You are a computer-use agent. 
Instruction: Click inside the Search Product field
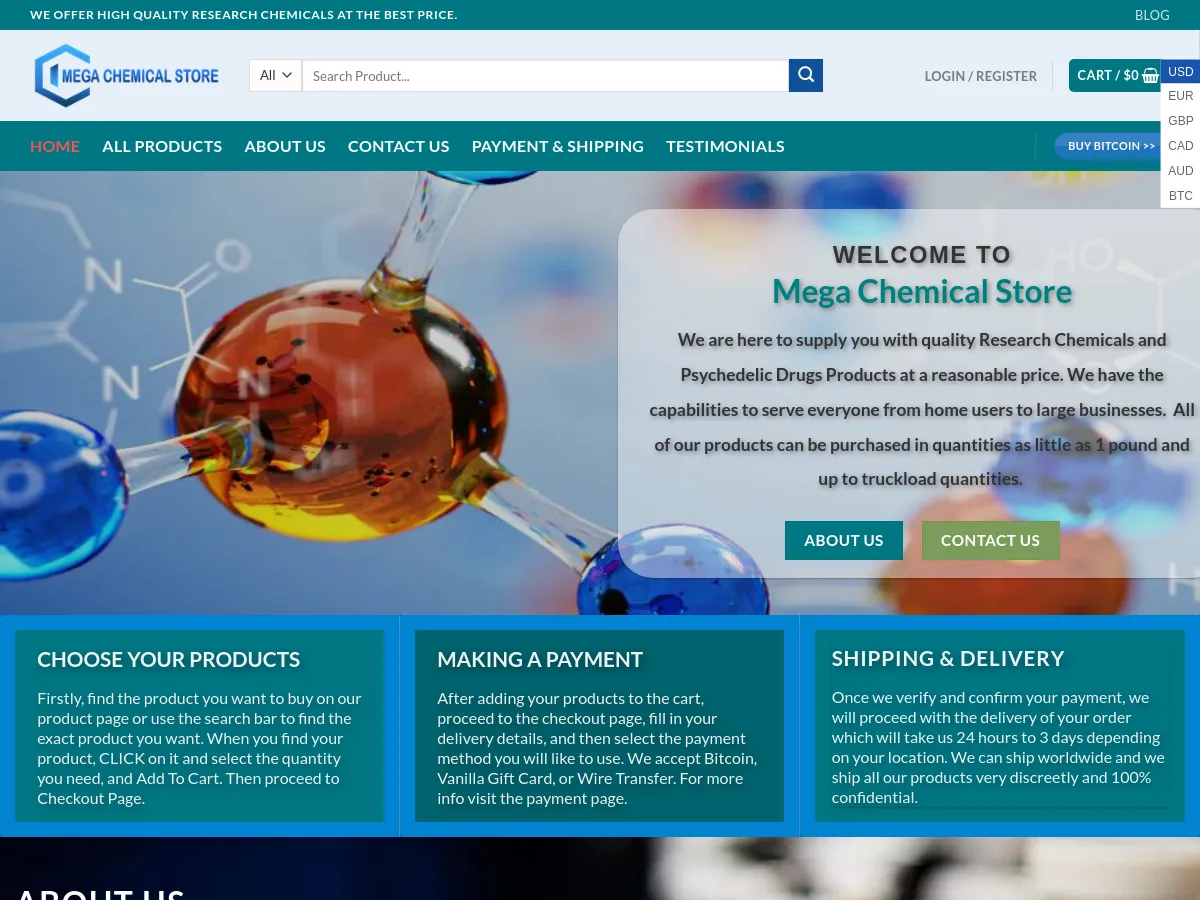point(545,75)
